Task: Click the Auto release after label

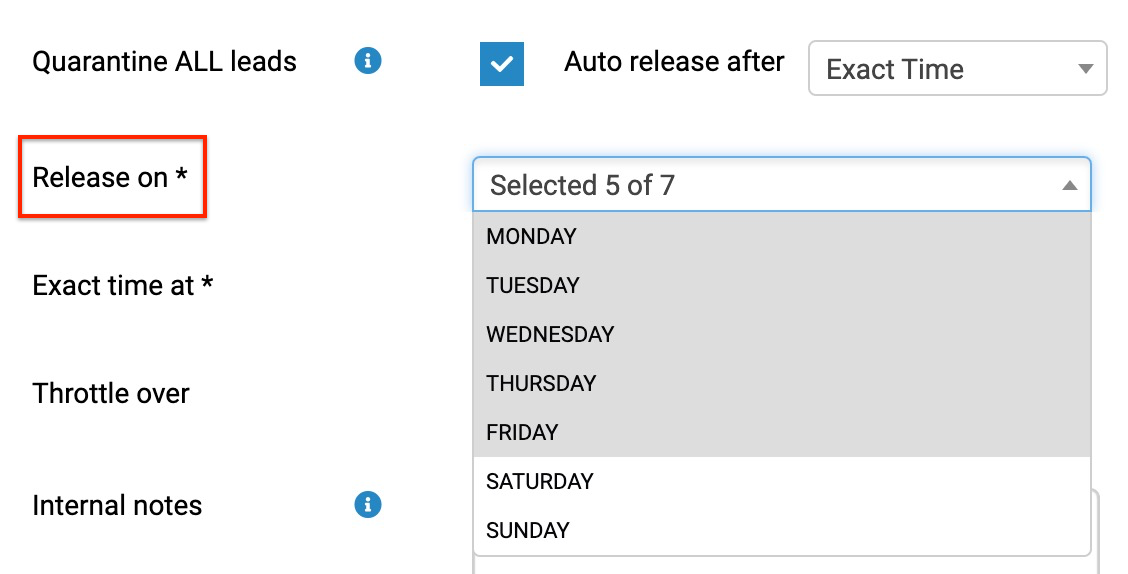Action: coord(674,61)
